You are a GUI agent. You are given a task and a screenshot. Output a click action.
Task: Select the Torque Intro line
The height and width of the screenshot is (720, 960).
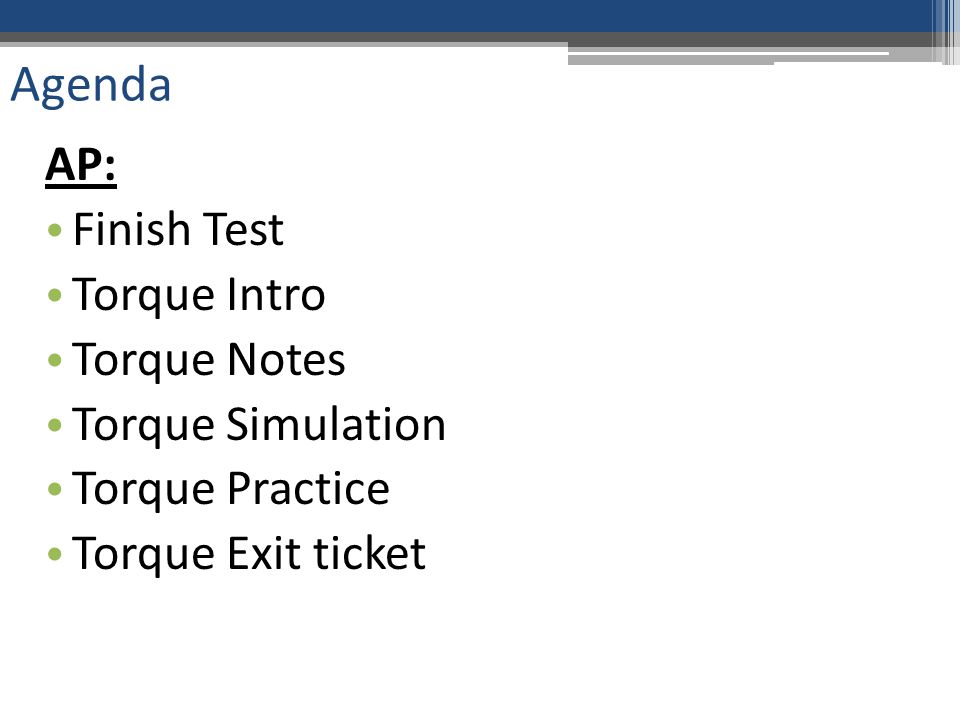(198, 295)
